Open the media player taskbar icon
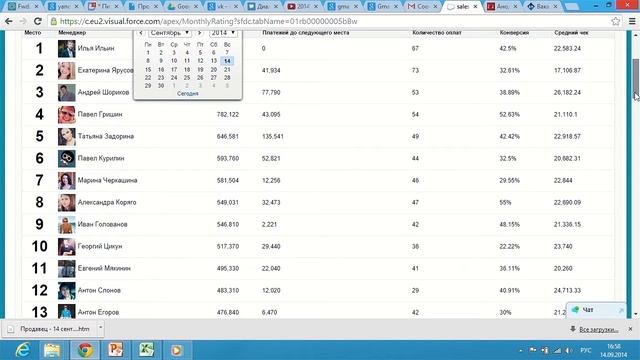The image size is (640, 360). tap(176, 350)
